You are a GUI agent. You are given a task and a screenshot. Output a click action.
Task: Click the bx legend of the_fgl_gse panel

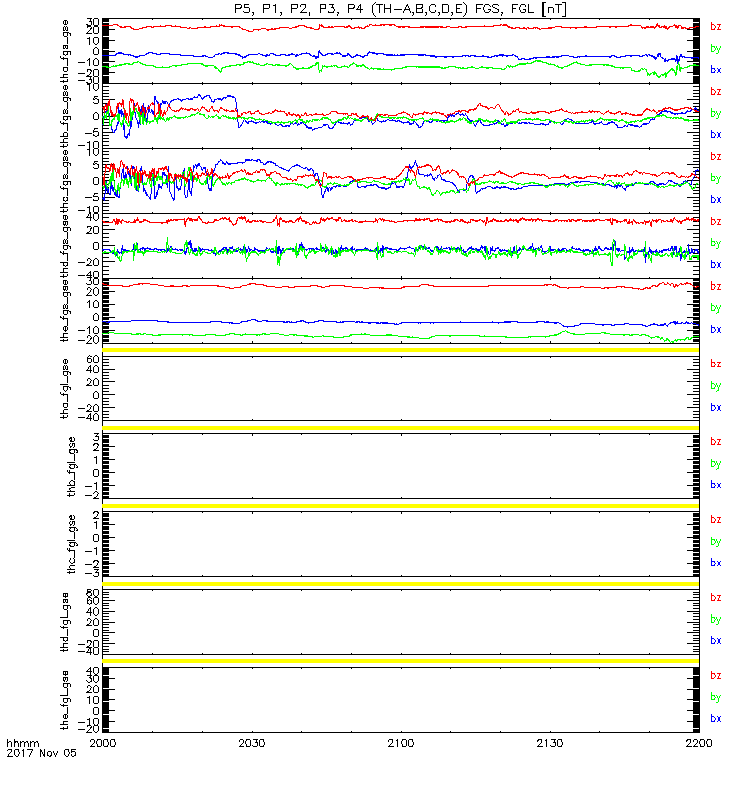pos(716,718)
